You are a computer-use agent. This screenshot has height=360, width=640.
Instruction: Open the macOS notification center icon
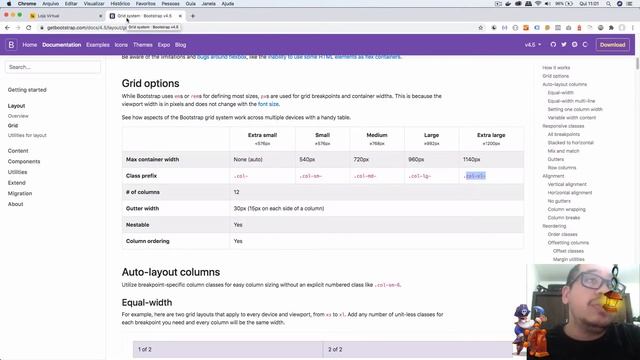[x=630, y=4]
